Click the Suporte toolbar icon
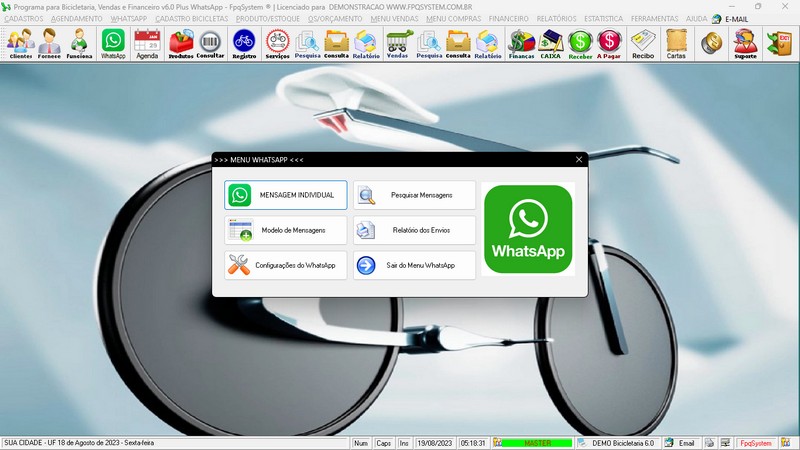Screen dimensions: 800x450 (745, 43)
